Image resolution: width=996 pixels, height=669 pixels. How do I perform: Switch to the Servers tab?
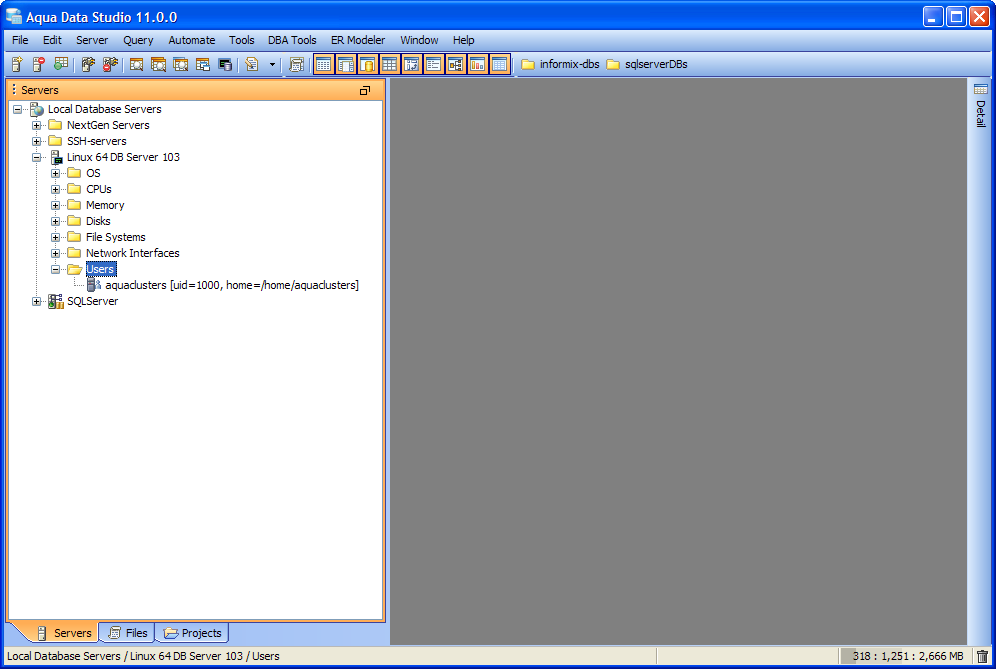point(64,633)
